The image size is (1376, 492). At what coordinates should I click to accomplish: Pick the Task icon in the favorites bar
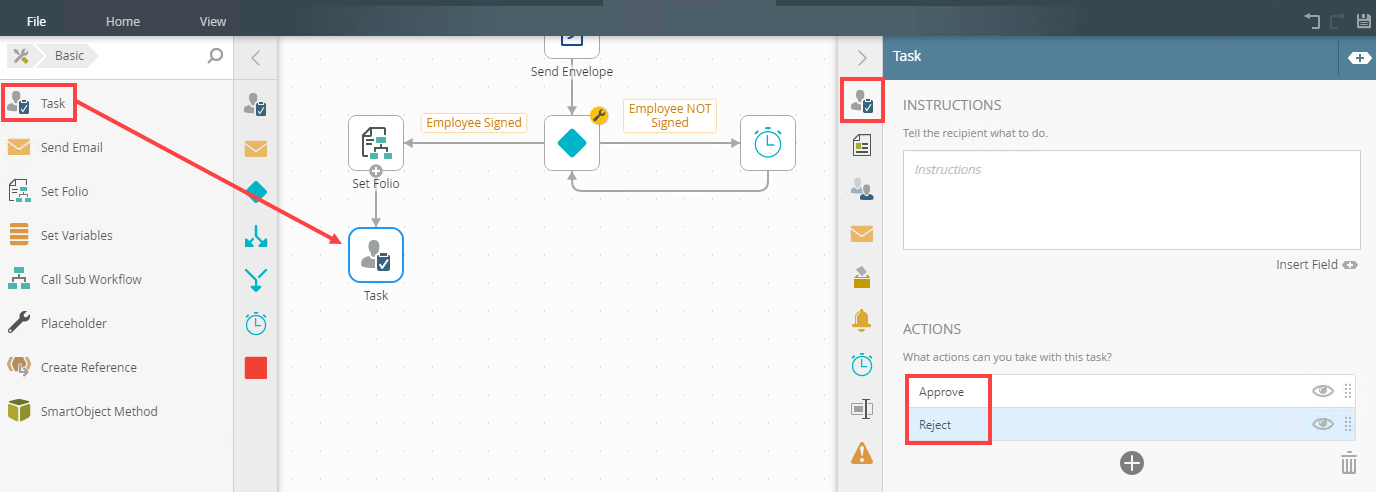coord(256,105)
